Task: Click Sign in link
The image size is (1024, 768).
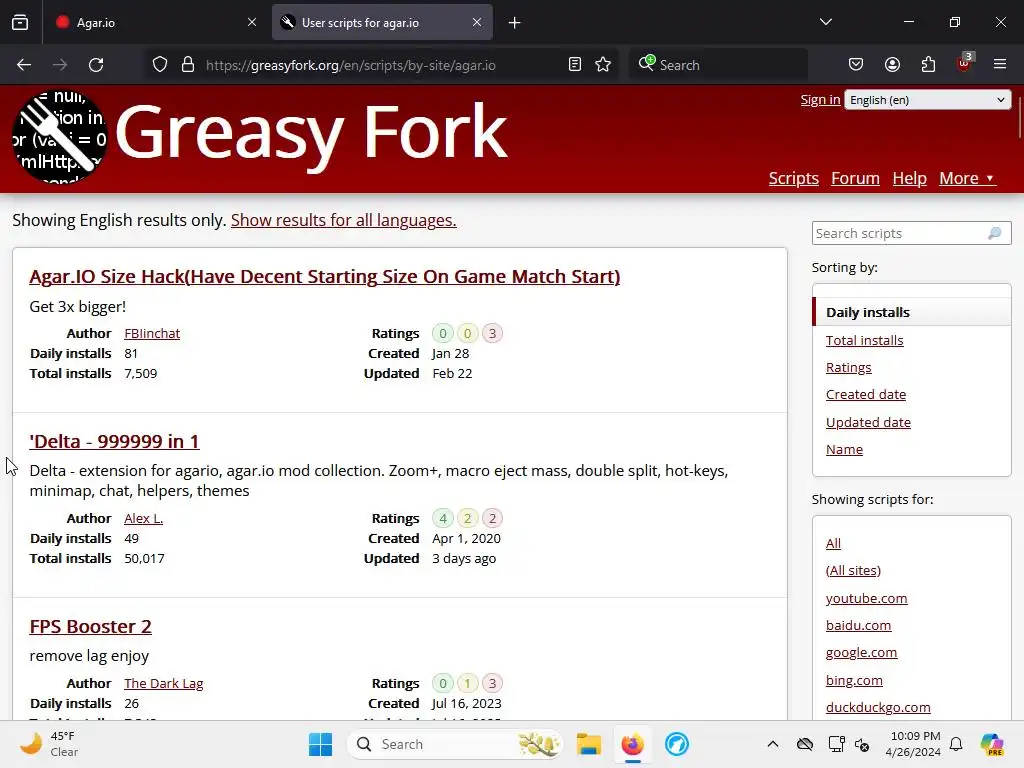Action: 820,99
